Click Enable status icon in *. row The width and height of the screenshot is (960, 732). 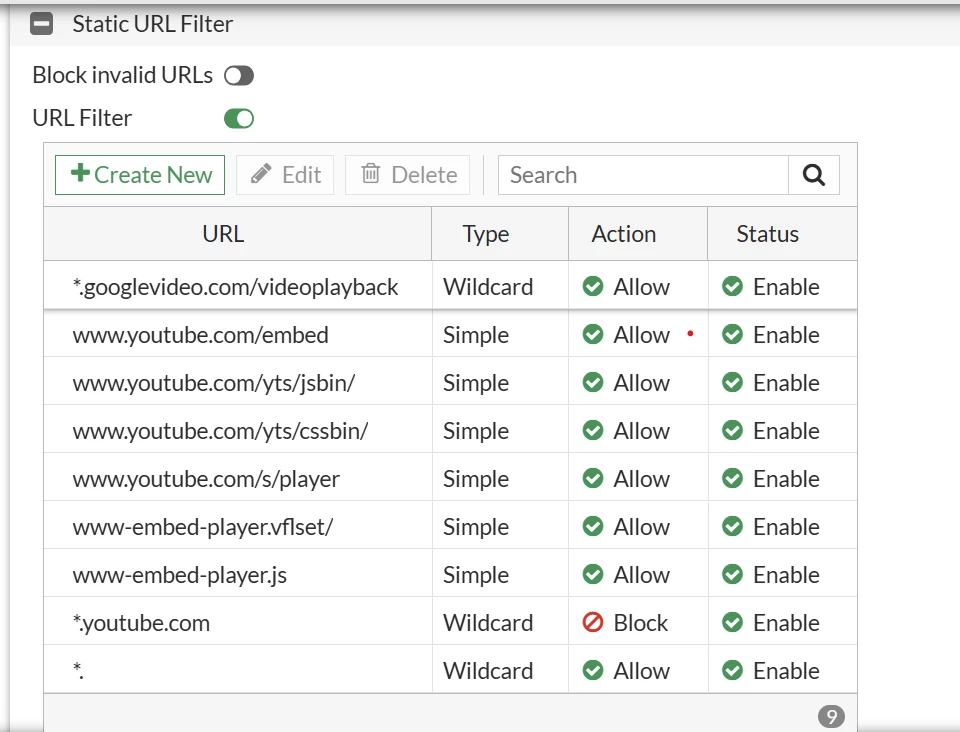coord(732,670)
